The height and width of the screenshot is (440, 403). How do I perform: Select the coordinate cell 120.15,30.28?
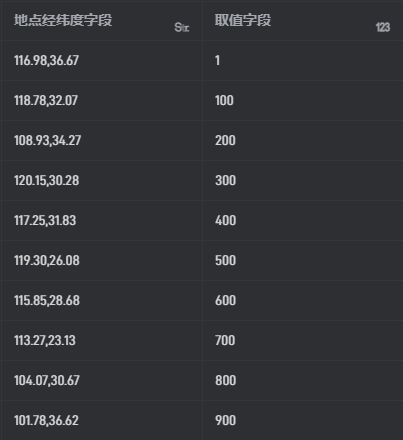(102, 180)
